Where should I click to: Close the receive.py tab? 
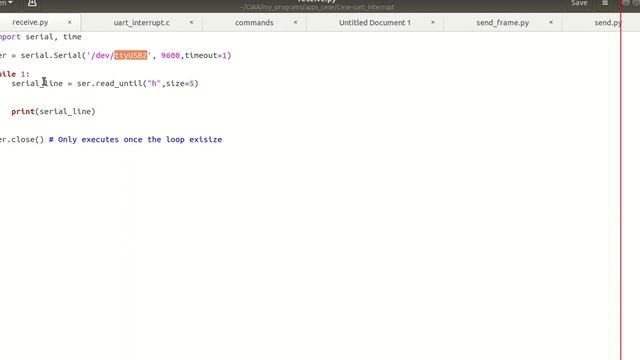[69, 22]
